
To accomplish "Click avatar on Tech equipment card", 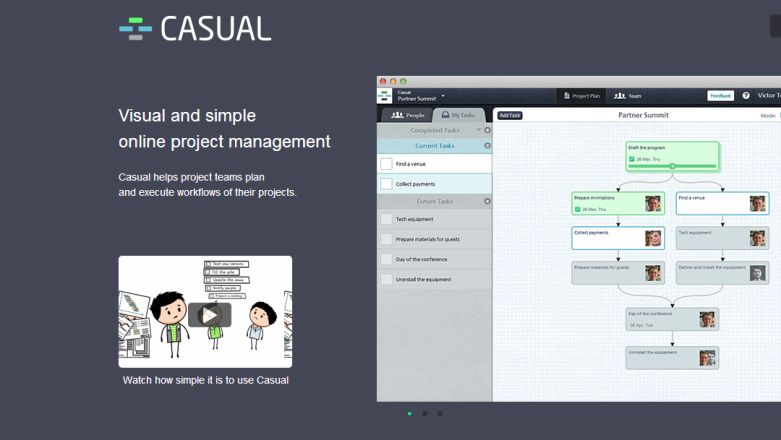I will click(758, 238).
